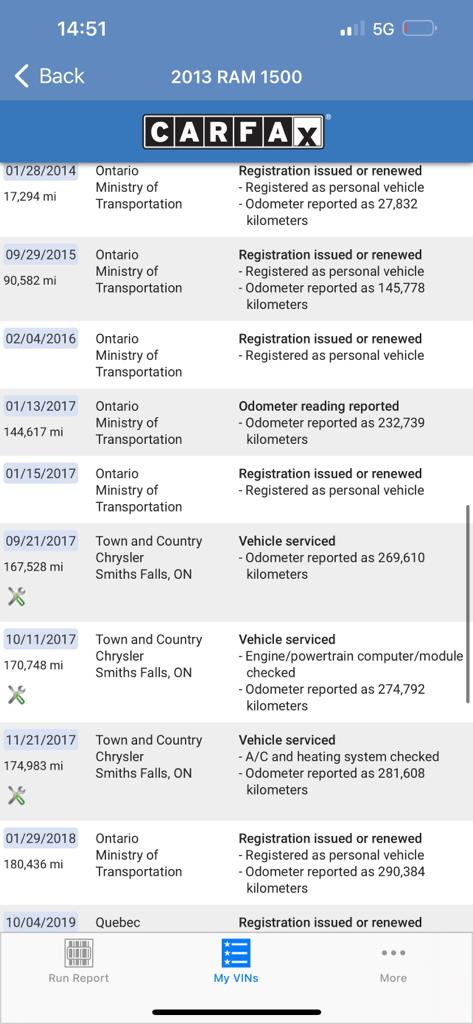This screenshot has width=473, height=1024.
Task: Tap the wrench icon for 09/21/2017 service
Action: pos(16,596)
